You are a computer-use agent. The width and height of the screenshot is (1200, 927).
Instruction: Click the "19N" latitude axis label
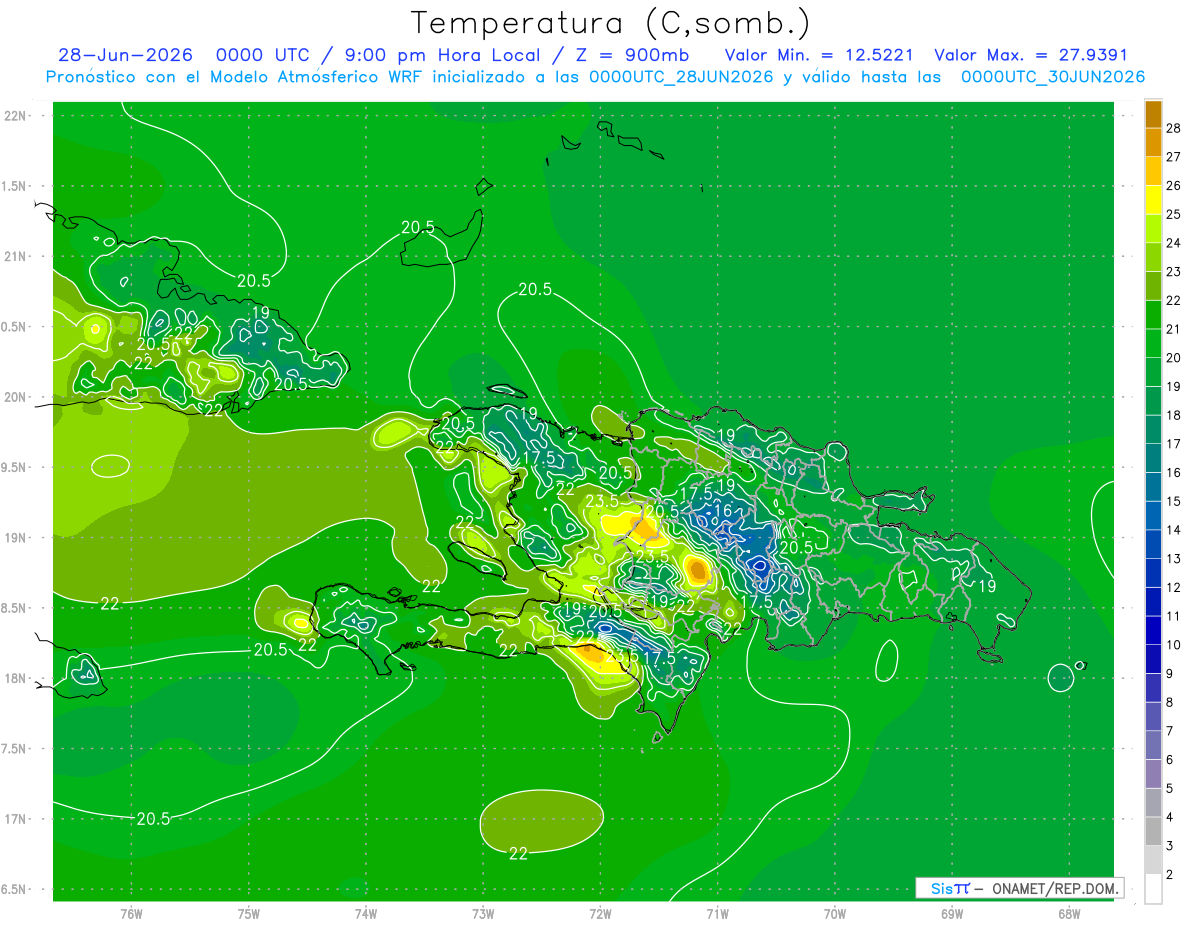click(x=16, y=538)
